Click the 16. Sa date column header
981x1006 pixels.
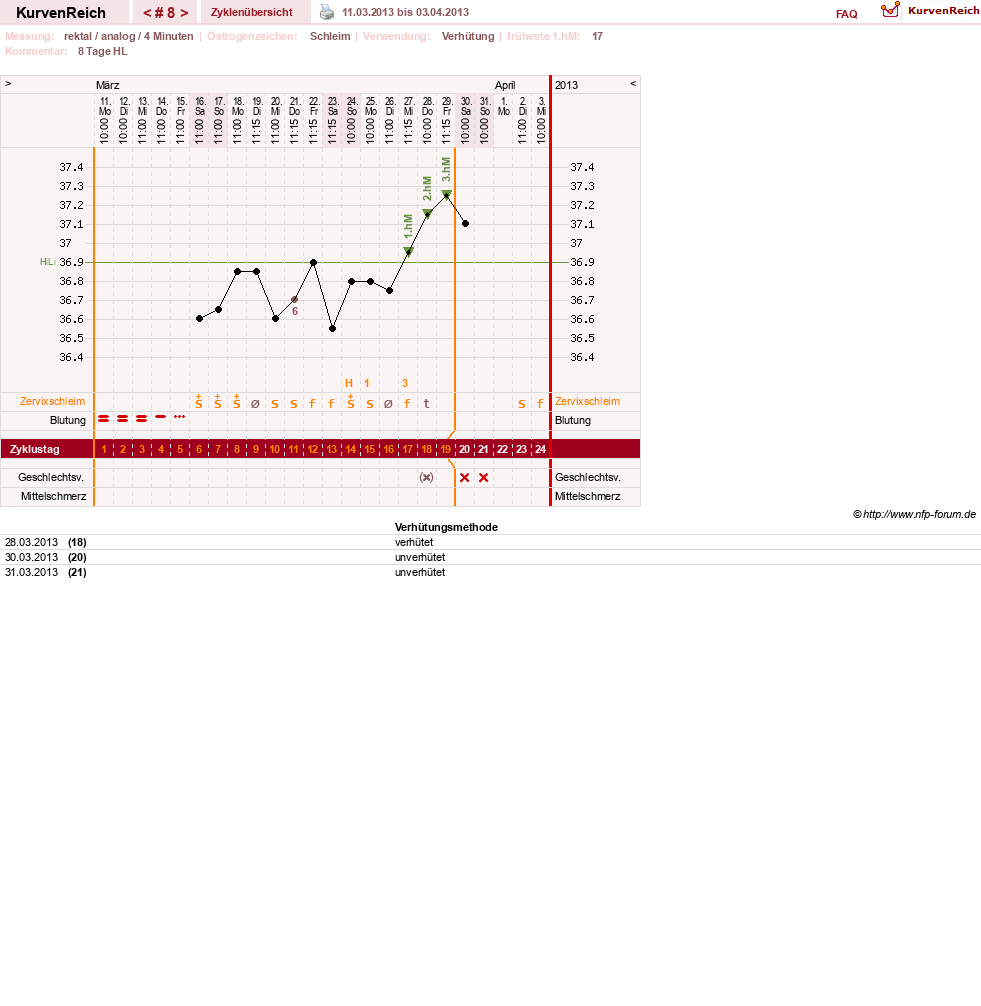coord(200,120)
